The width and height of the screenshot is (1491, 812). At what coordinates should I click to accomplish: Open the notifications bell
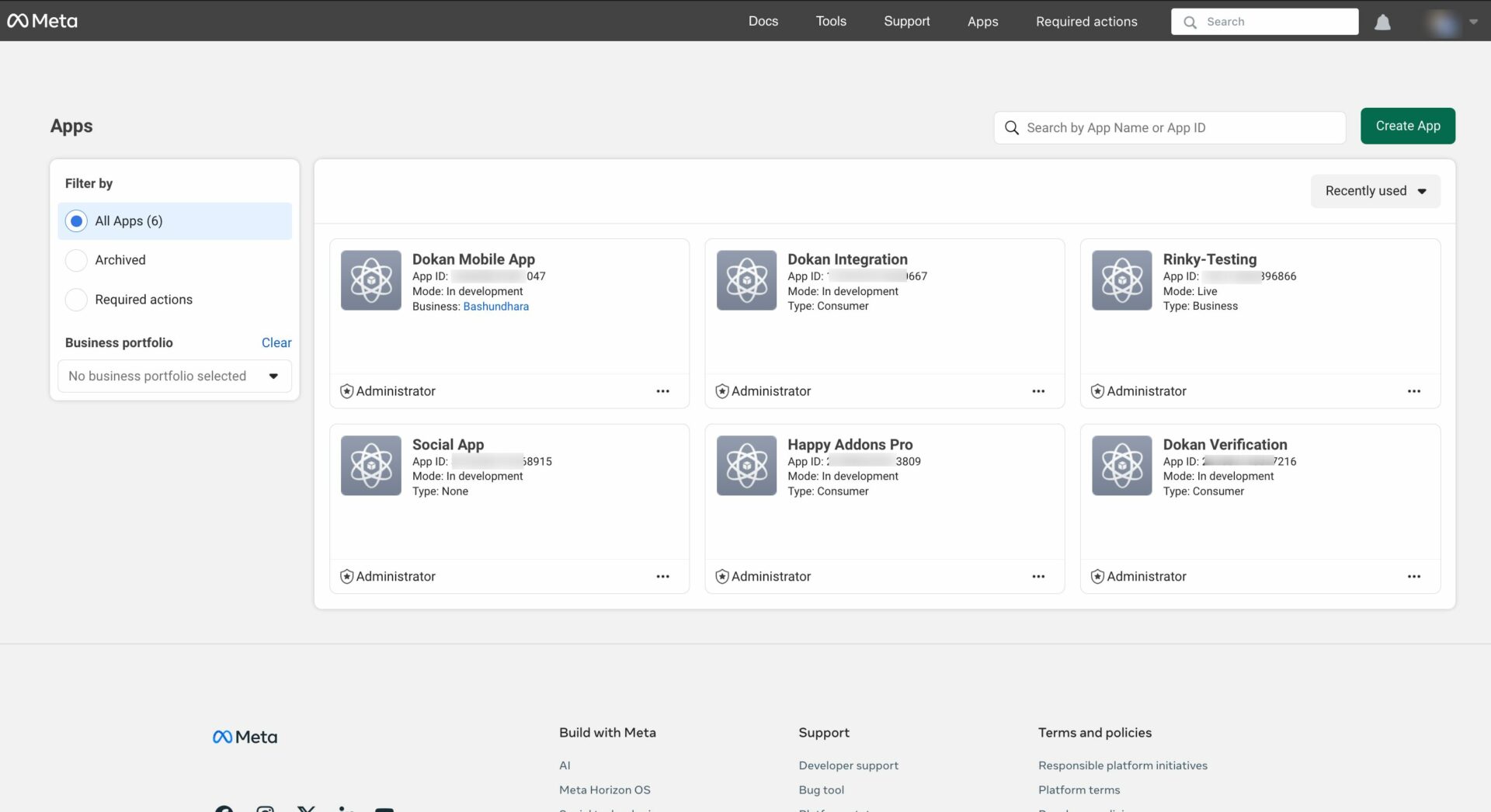[1382, 22]
